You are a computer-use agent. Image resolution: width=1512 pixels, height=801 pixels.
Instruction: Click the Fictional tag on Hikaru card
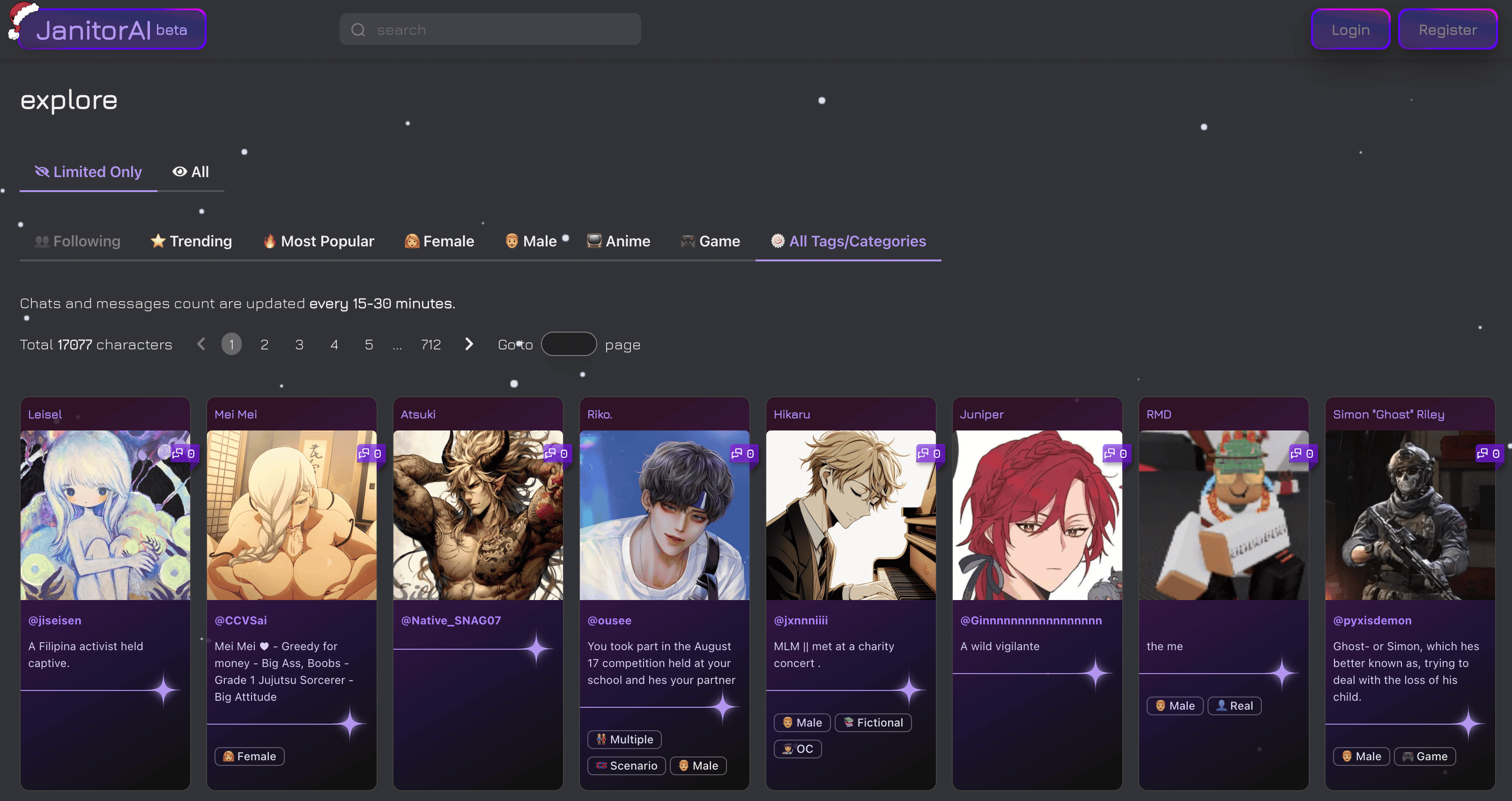[x=873, y=722]
